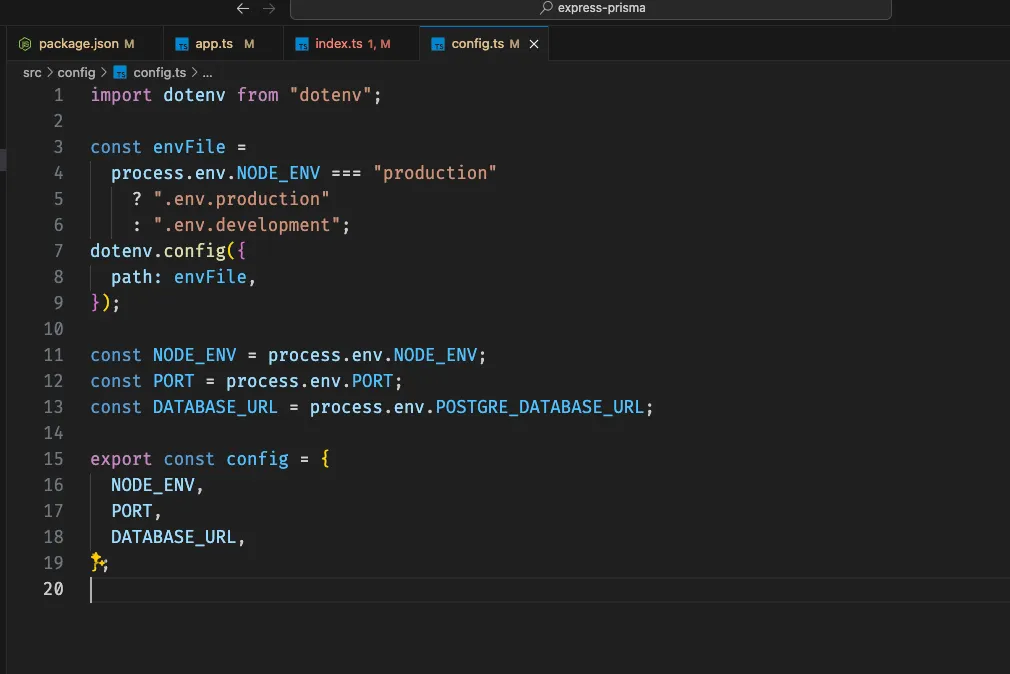Open the src breadcrumb
The image size is (1010, 674).
32,73
